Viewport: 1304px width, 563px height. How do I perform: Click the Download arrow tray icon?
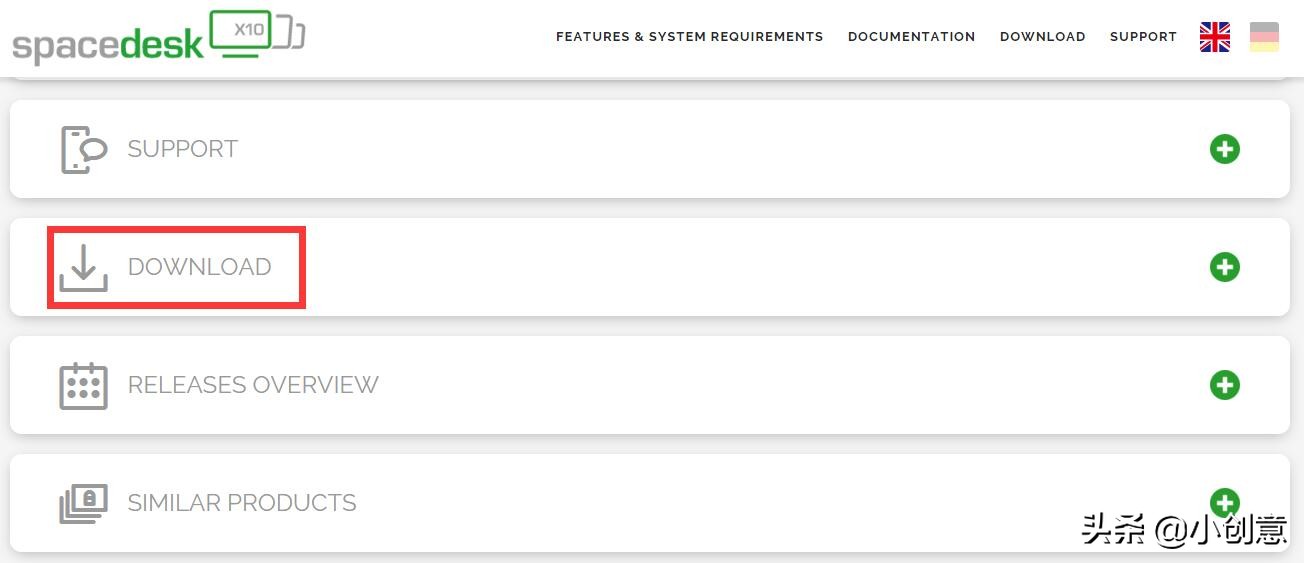pos(83,267)
